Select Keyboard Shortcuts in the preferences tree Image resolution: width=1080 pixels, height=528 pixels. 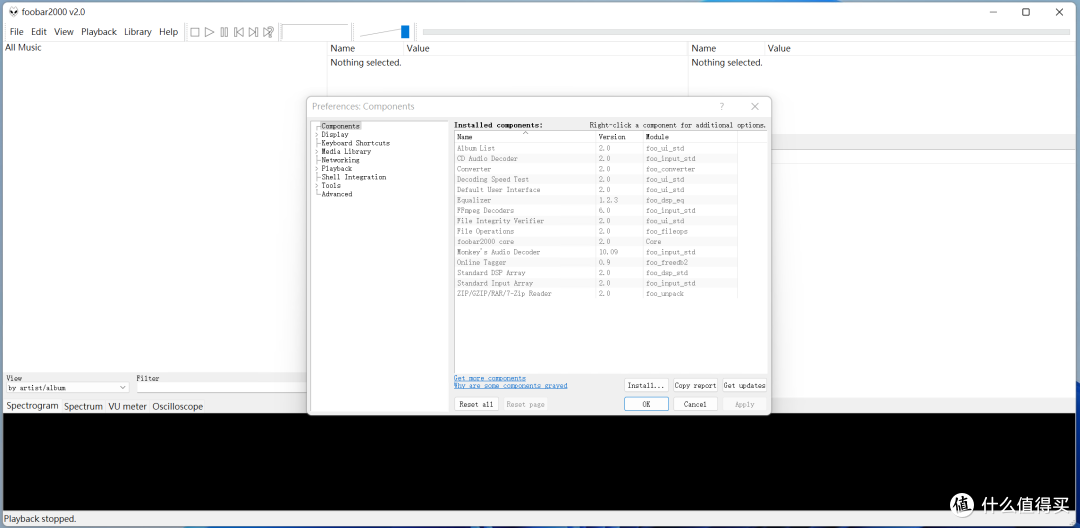(355, 143)
